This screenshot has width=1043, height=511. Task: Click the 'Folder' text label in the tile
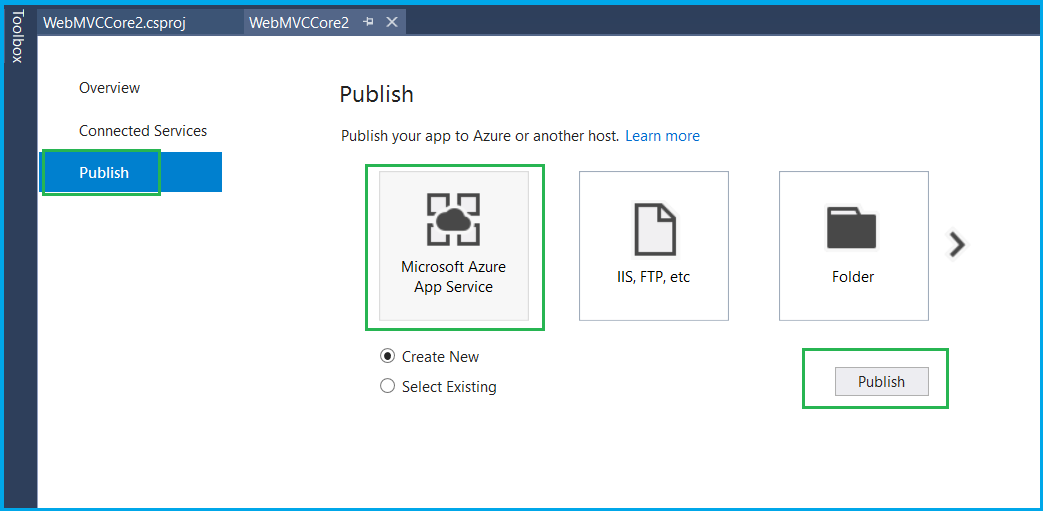point(853,277)
